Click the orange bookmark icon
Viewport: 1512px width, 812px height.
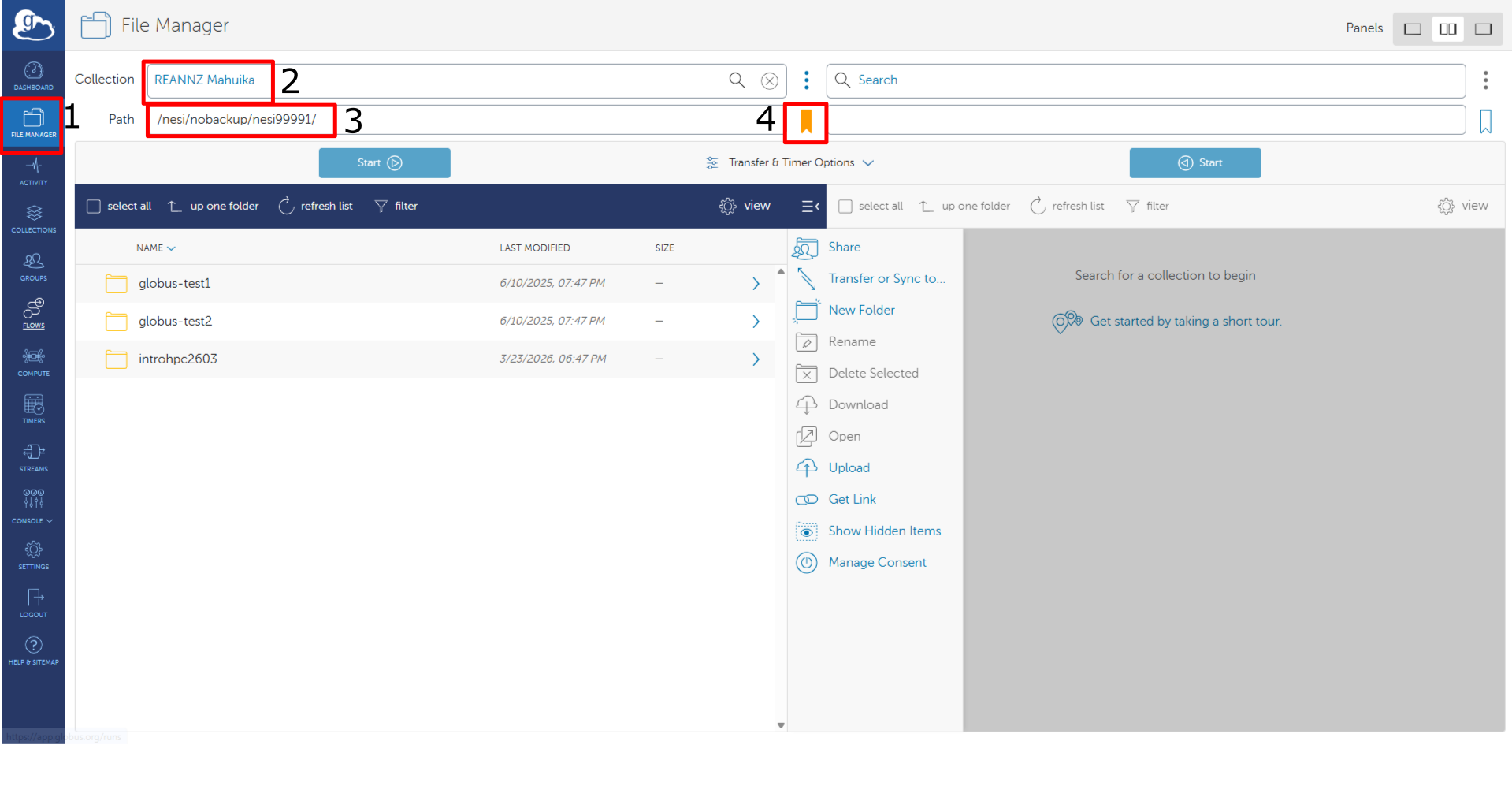(x=806, y=121)
